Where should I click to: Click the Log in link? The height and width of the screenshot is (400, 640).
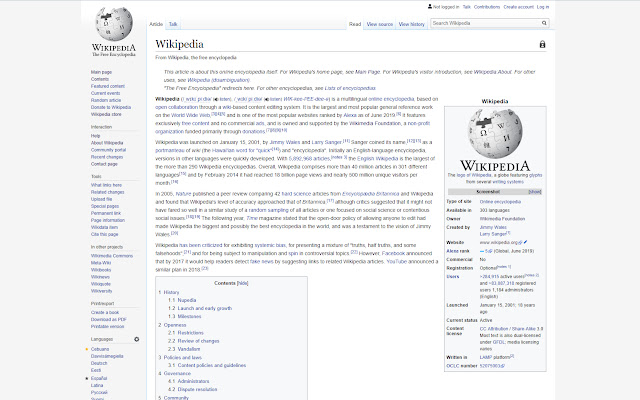[543, 7]
